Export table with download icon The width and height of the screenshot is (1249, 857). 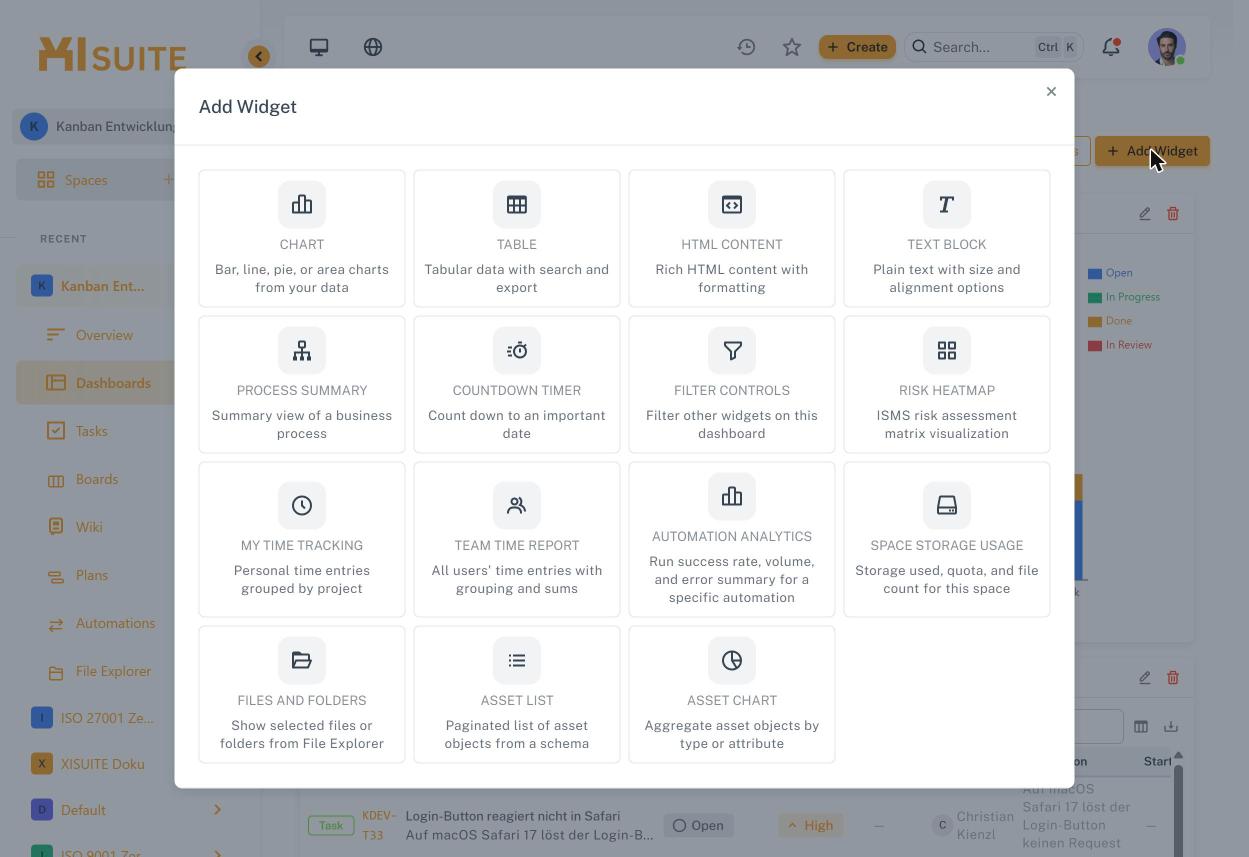[1171, 726]
